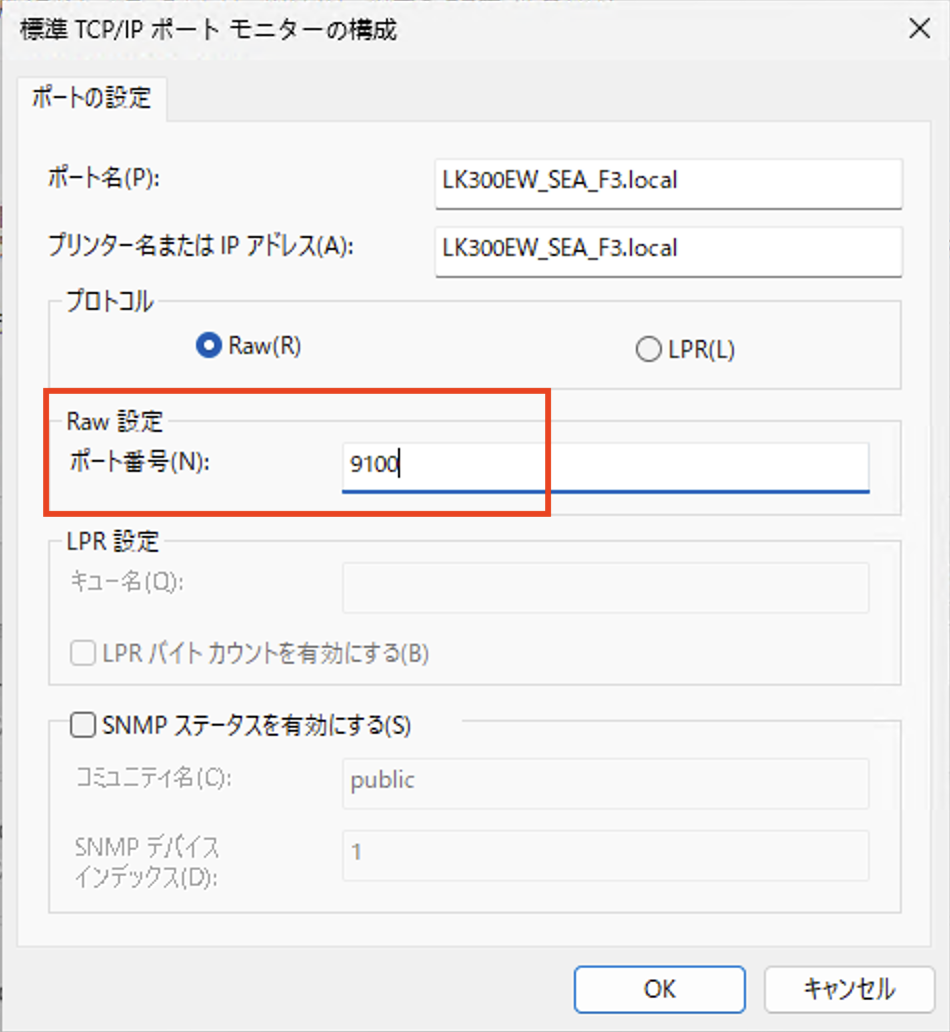Click the ポート名(P) label
950x1032 pixels.
click(x=104, y=178)
